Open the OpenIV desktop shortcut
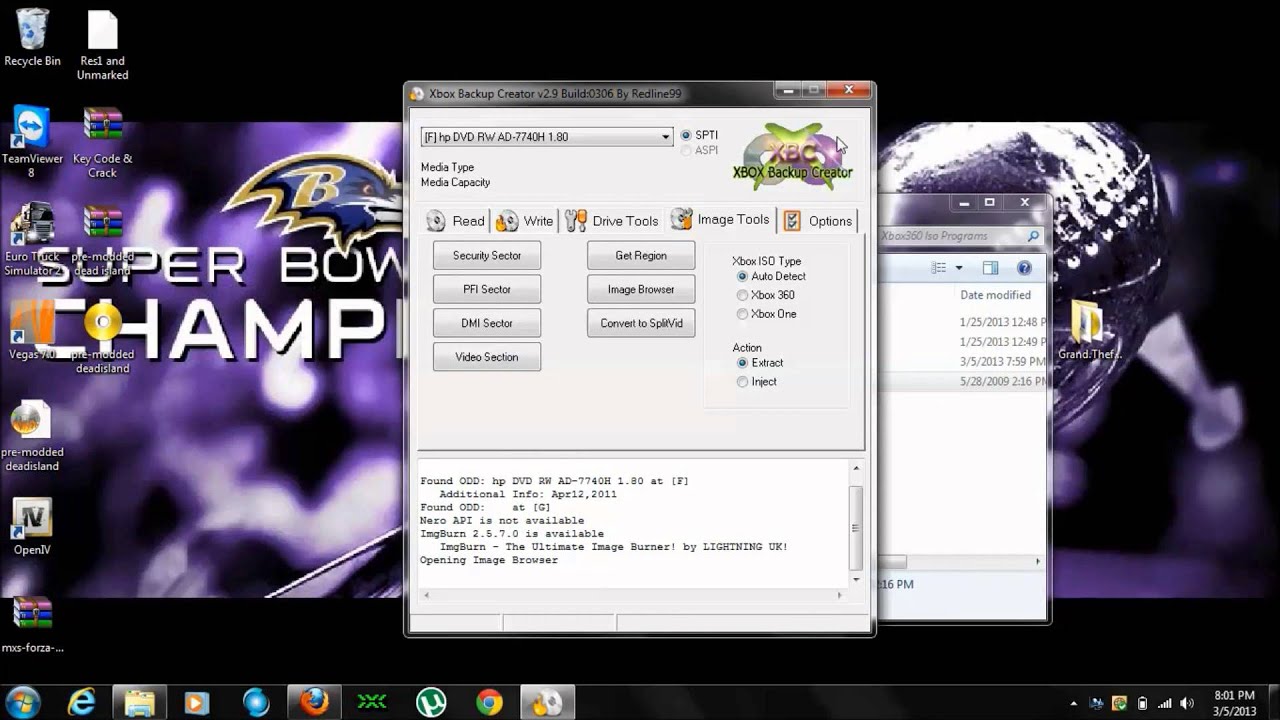Image resolution: width=1280 pixels, height=720 pixels. (x=32, y=520)
